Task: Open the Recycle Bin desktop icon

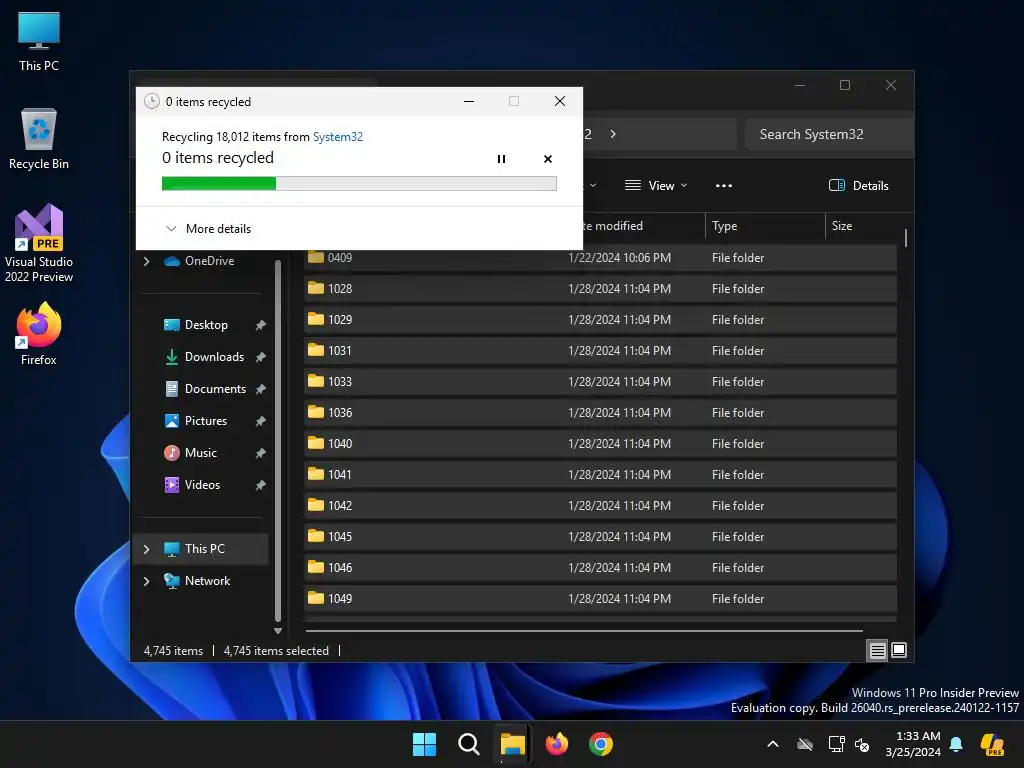Action: (x=39, y=139)
